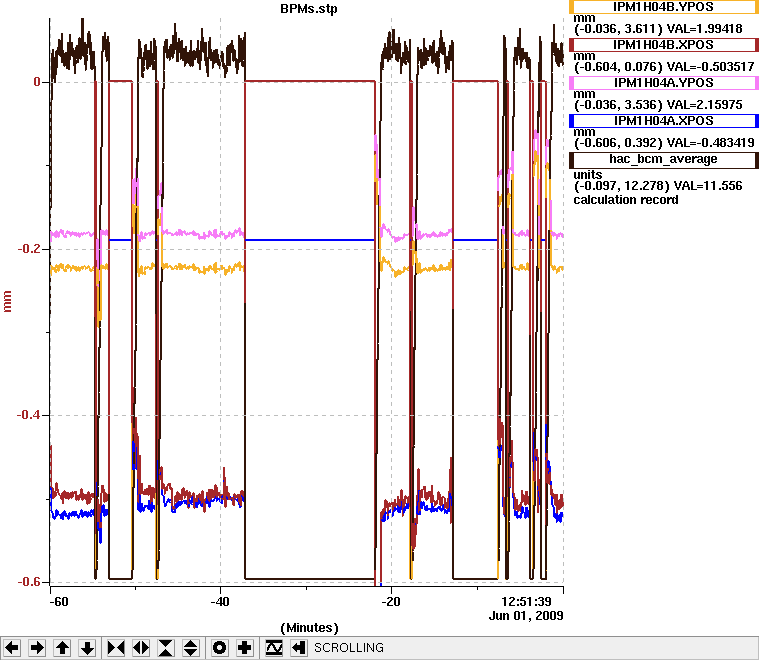Expand the value axis vertically (up-down triangles)
Screen dimensions: 759x660
191,647
